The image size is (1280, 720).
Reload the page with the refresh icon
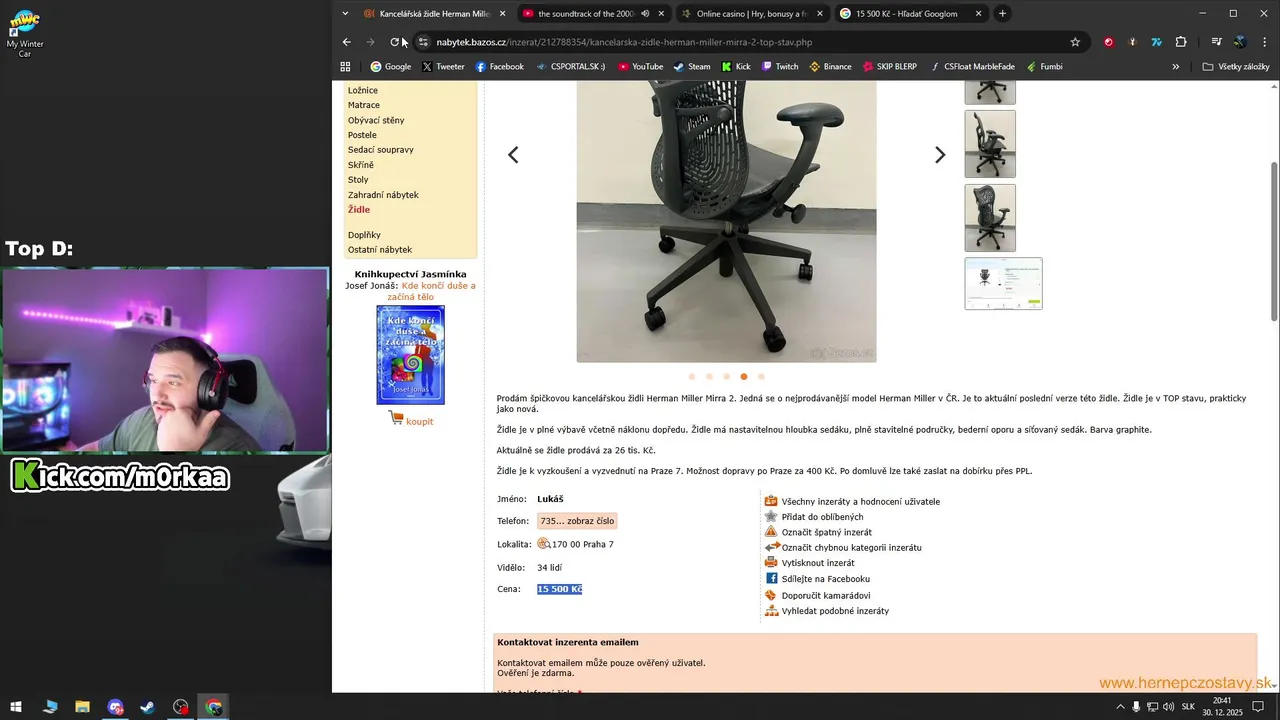395,42
